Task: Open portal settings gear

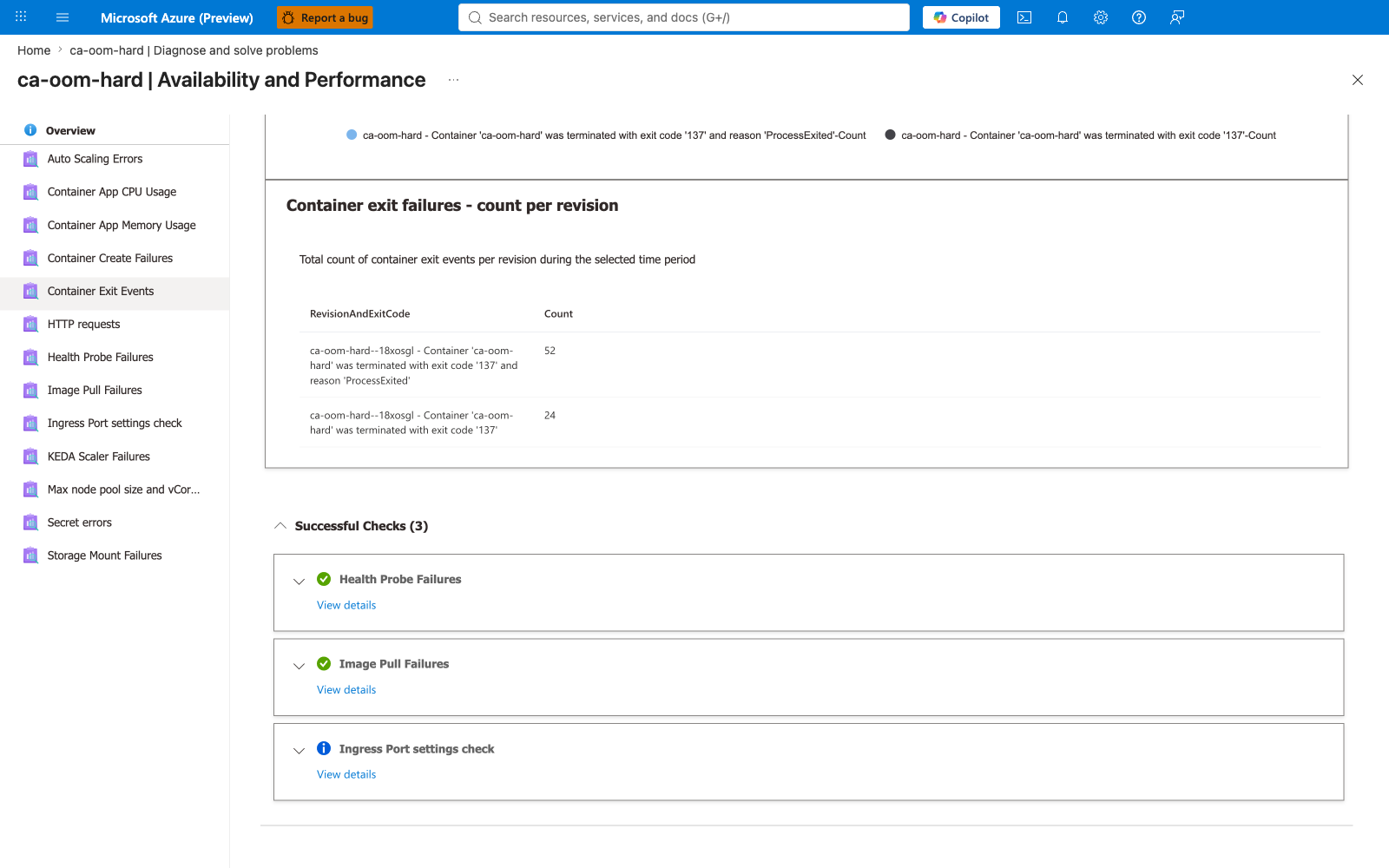Action: pyautogui.click(x=1101, y=17)
